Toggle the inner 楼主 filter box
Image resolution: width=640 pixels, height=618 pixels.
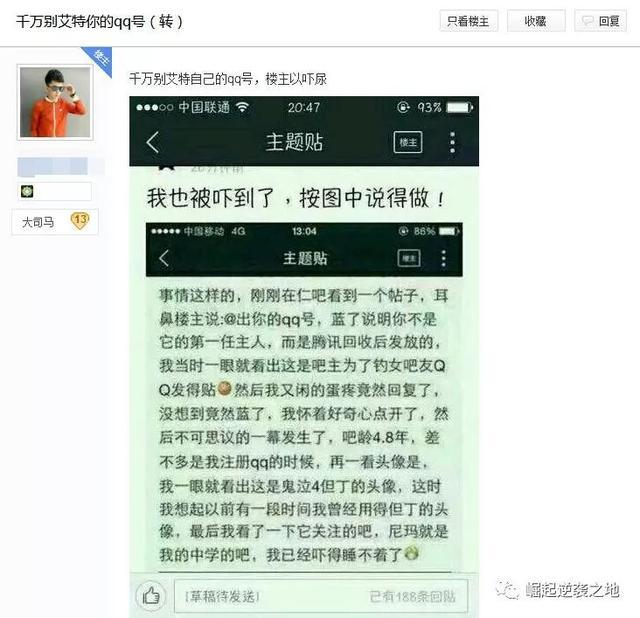[x=409, y=258]
